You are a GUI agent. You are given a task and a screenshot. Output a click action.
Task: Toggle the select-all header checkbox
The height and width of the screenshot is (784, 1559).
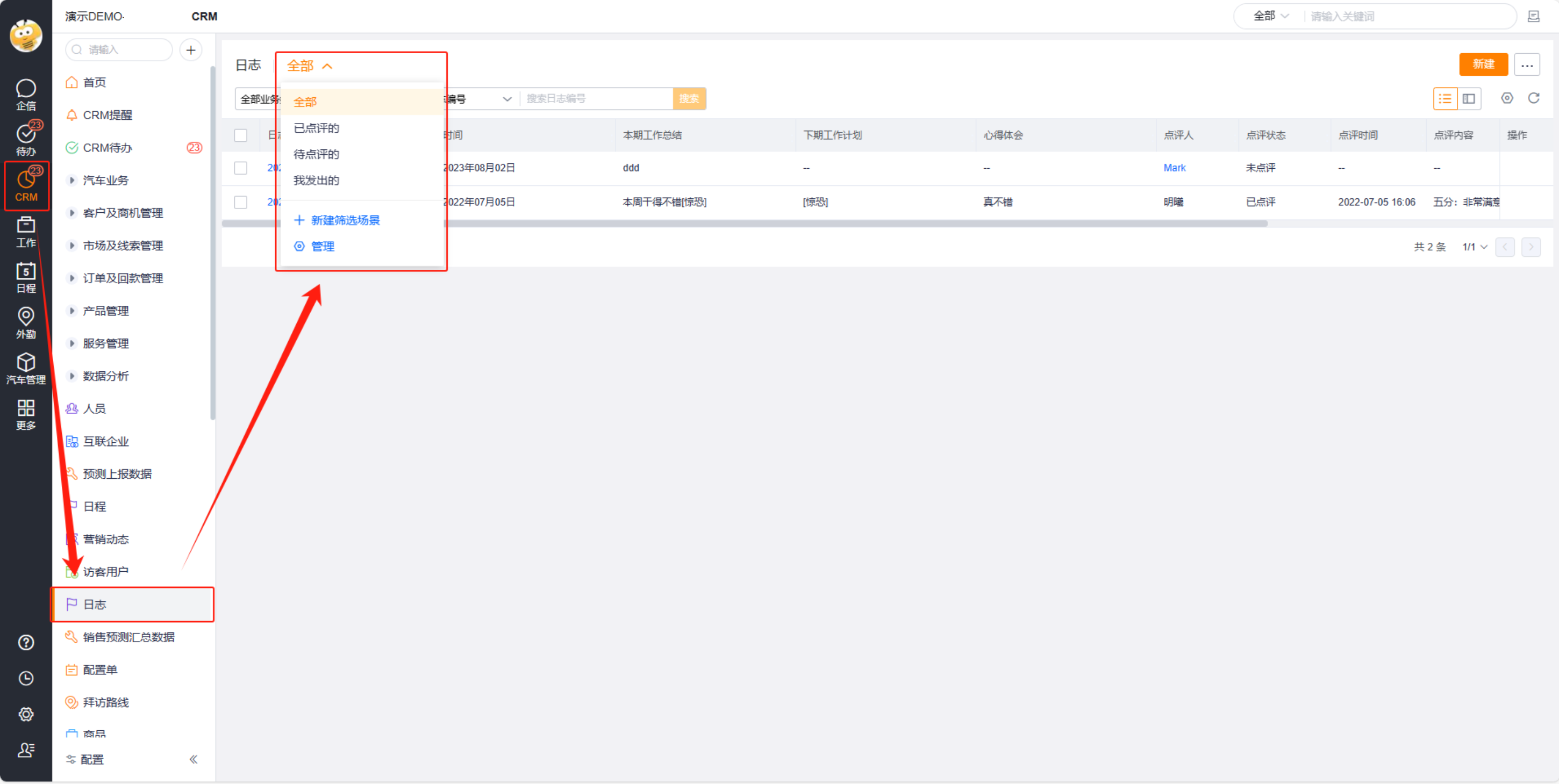click(241, 135)
